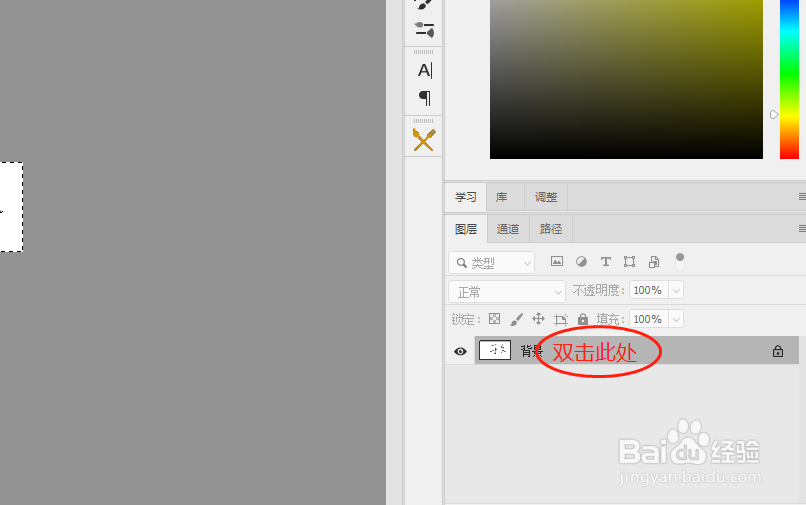Switch to the 通道 tab

click(508, 229)
